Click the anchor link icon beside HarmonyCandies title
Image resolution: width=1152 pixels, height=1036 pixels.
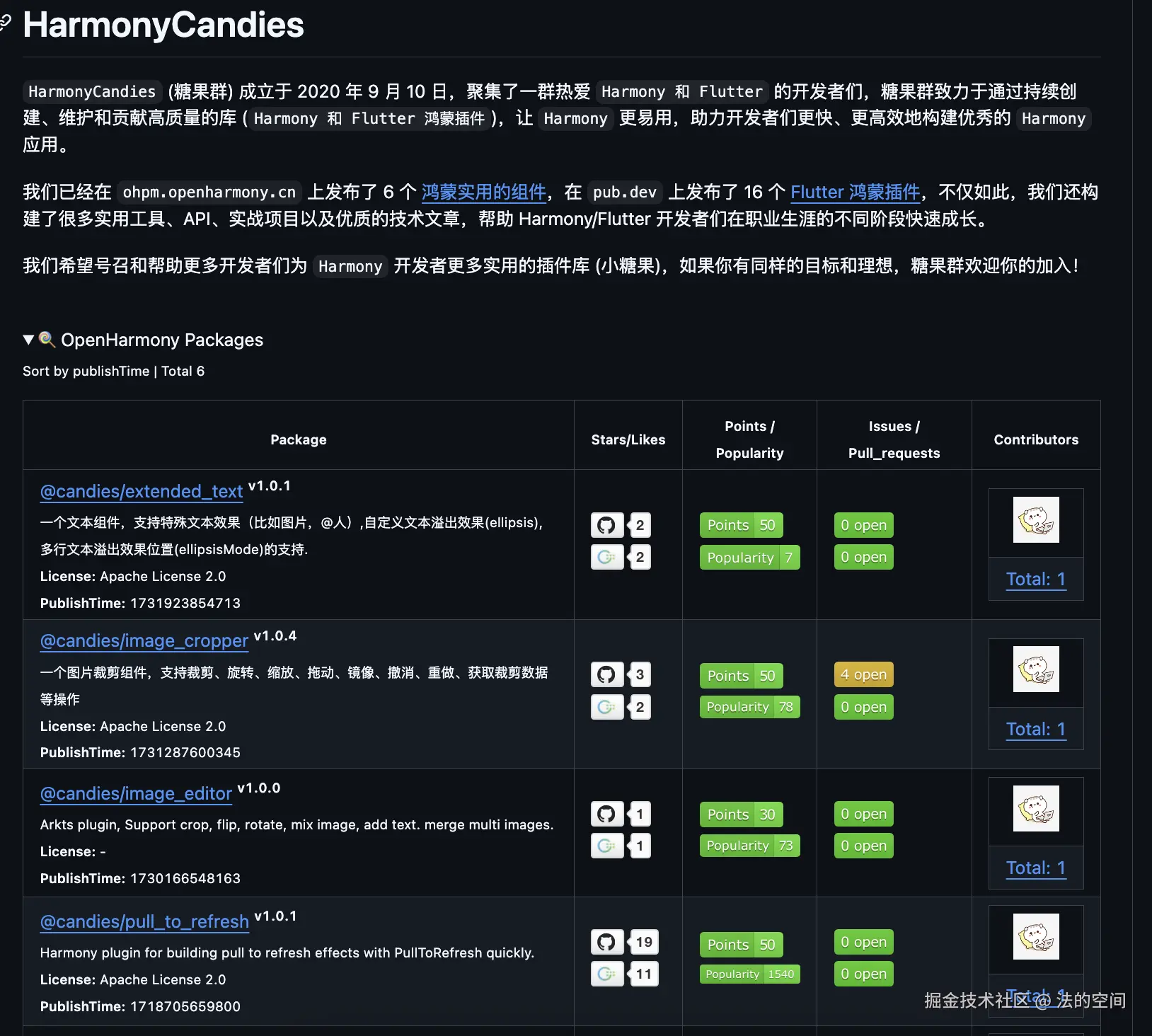coord(6,25)
